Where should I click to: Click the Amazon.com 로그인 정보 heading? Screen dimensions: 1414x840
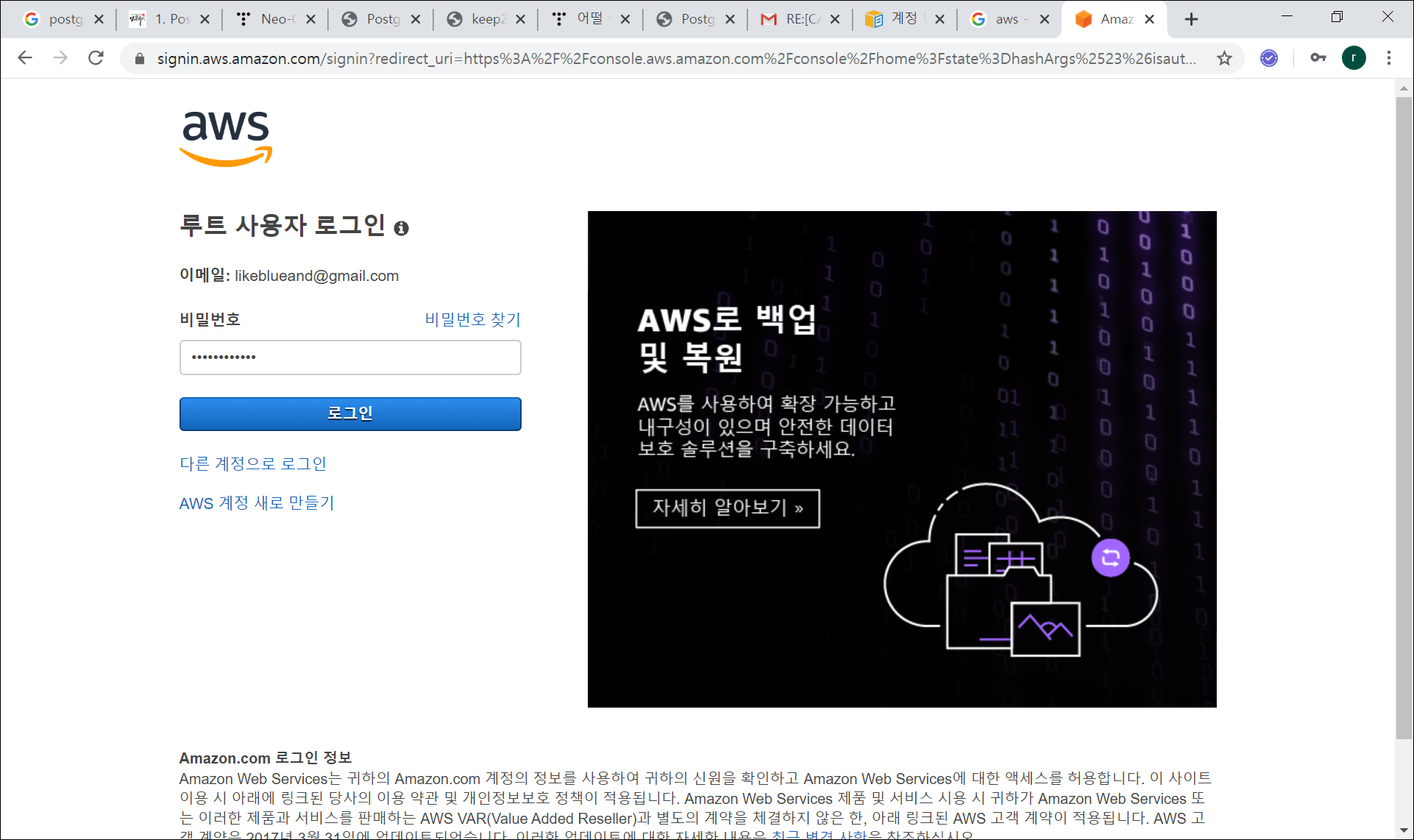(266, 758)
